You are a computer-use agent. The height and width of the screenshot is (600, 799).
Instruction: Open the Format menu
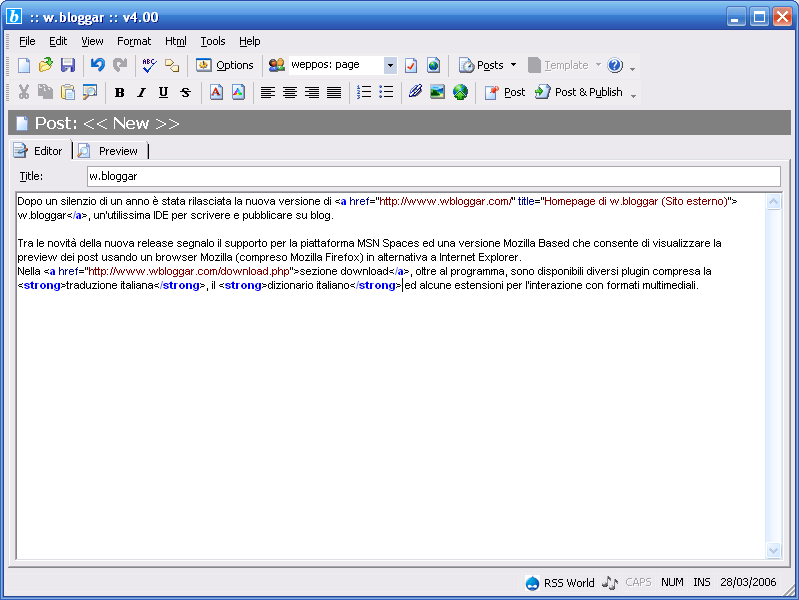(x=134, y=41)
